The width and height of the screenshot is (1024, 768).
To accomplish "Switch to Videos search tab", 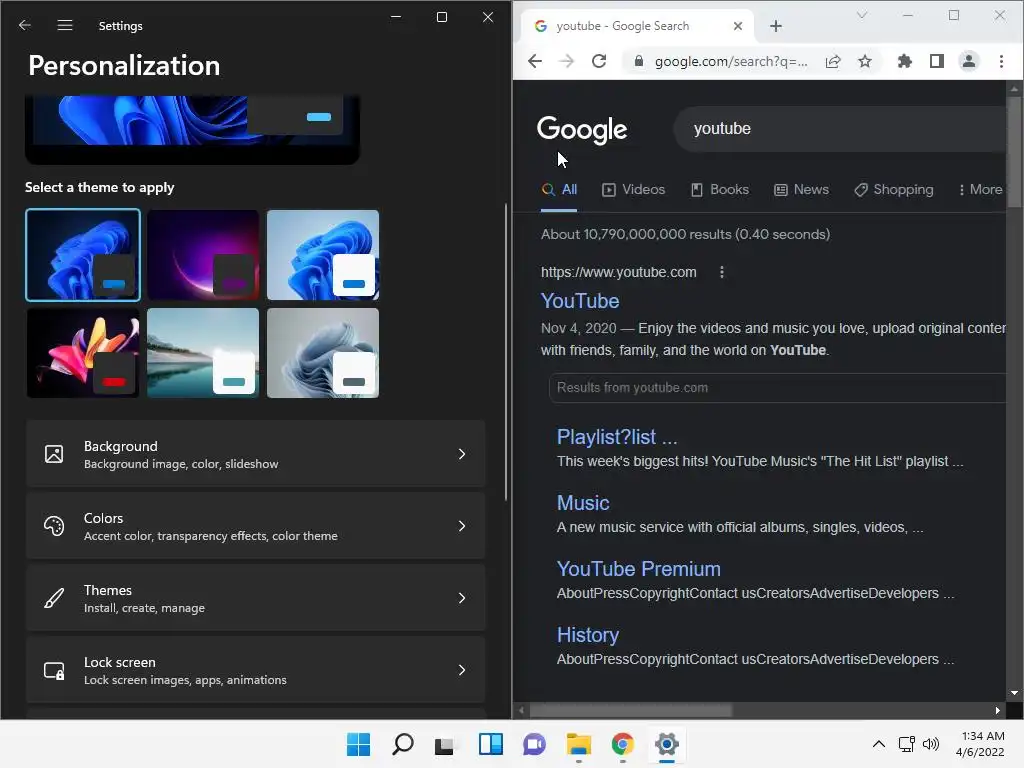I will 633,189.
